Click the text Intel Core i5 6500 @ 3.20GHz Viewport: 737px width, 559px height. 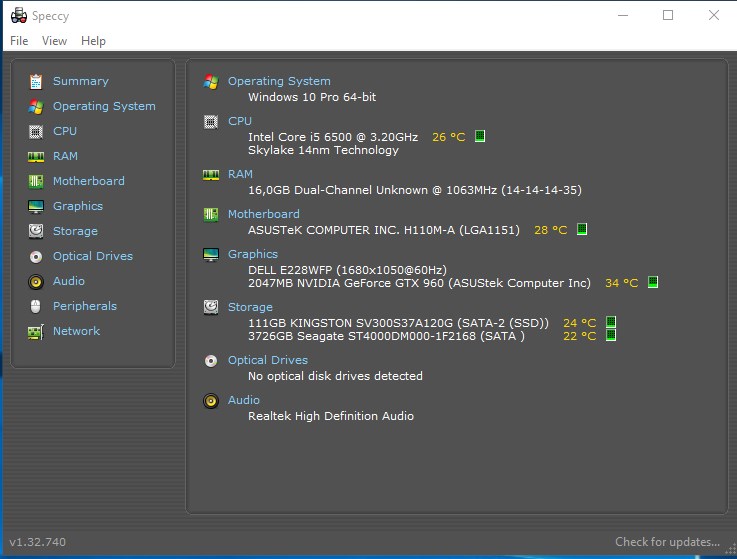click(x=333, y=137)
